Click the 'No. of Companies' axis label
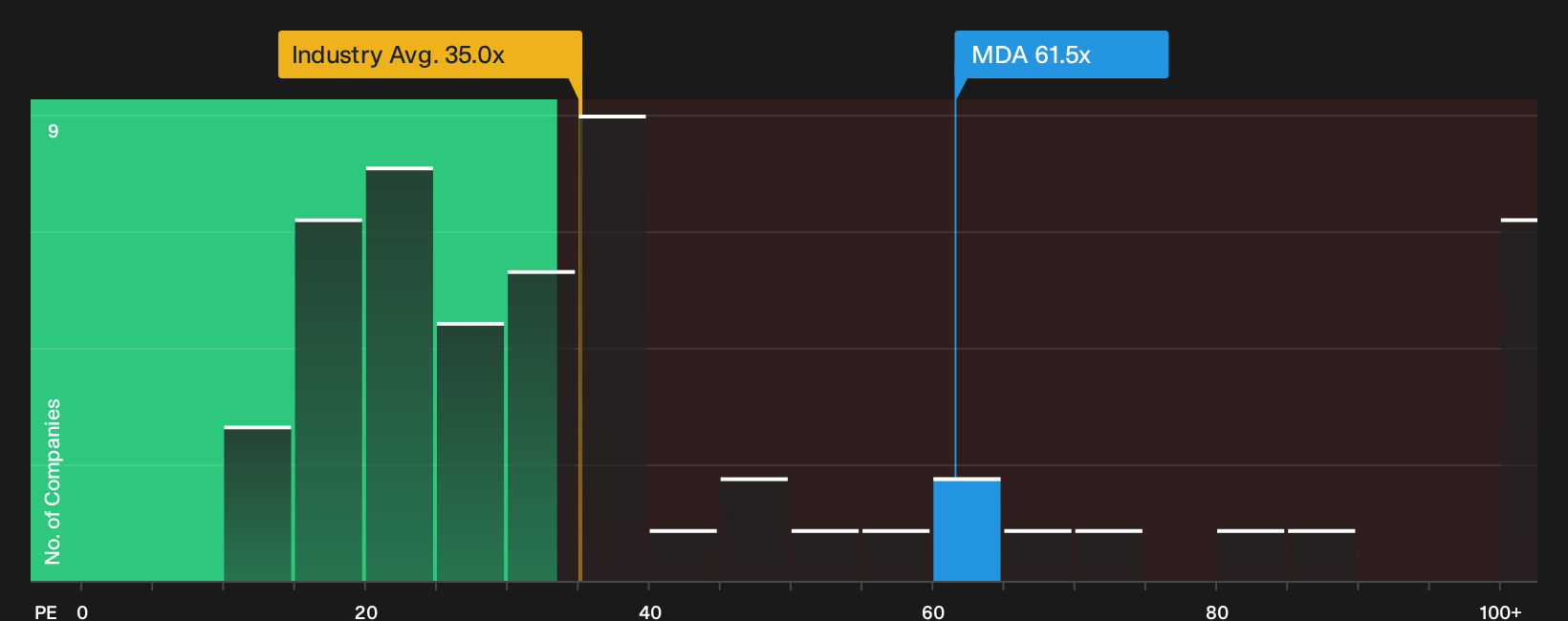This screenshot has height=621, width=1568. click(x=53, y=482)
